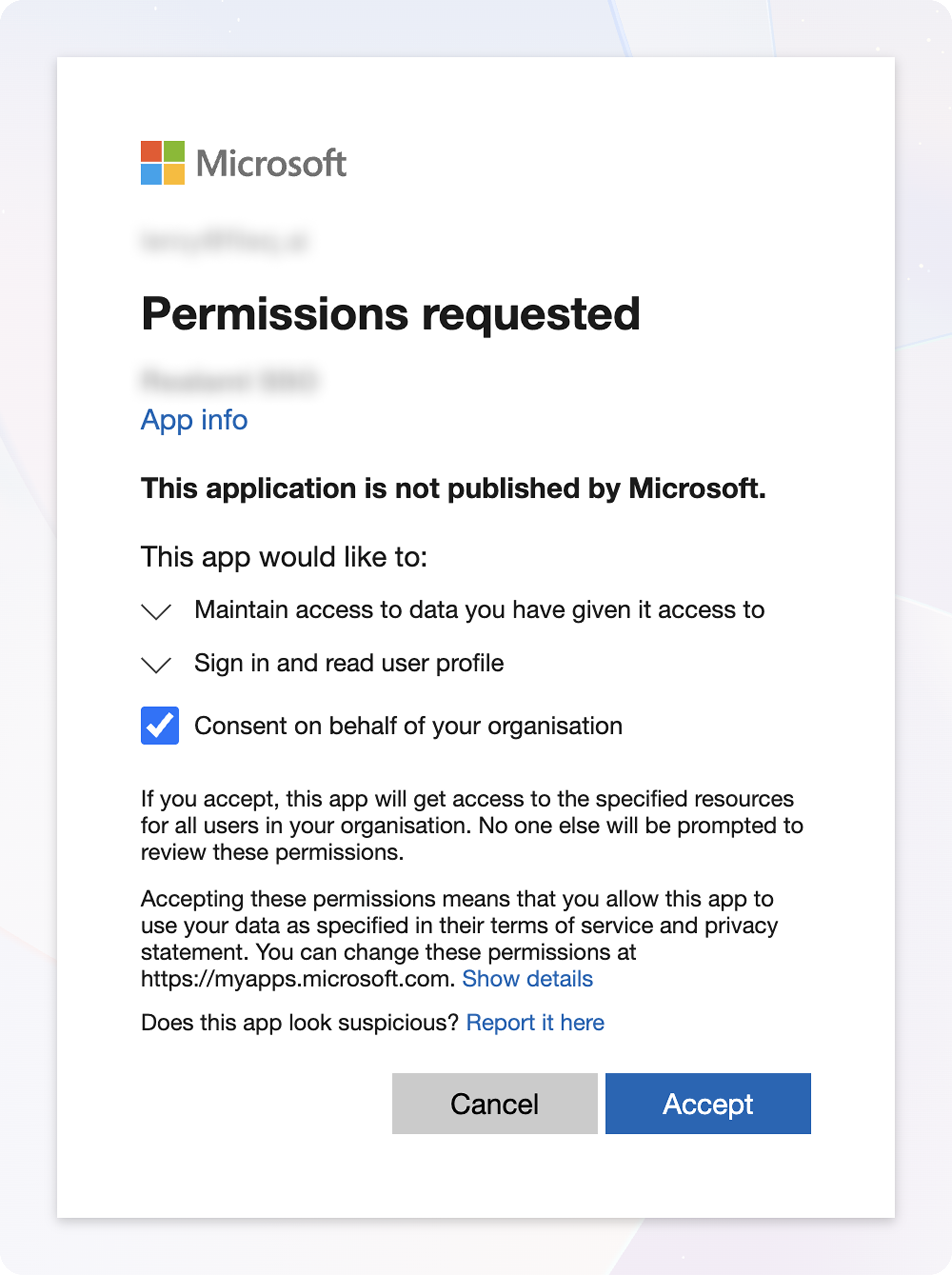Report the app via Report it here
Screen dimensions: 952x1275
[x=535, y=1022]
